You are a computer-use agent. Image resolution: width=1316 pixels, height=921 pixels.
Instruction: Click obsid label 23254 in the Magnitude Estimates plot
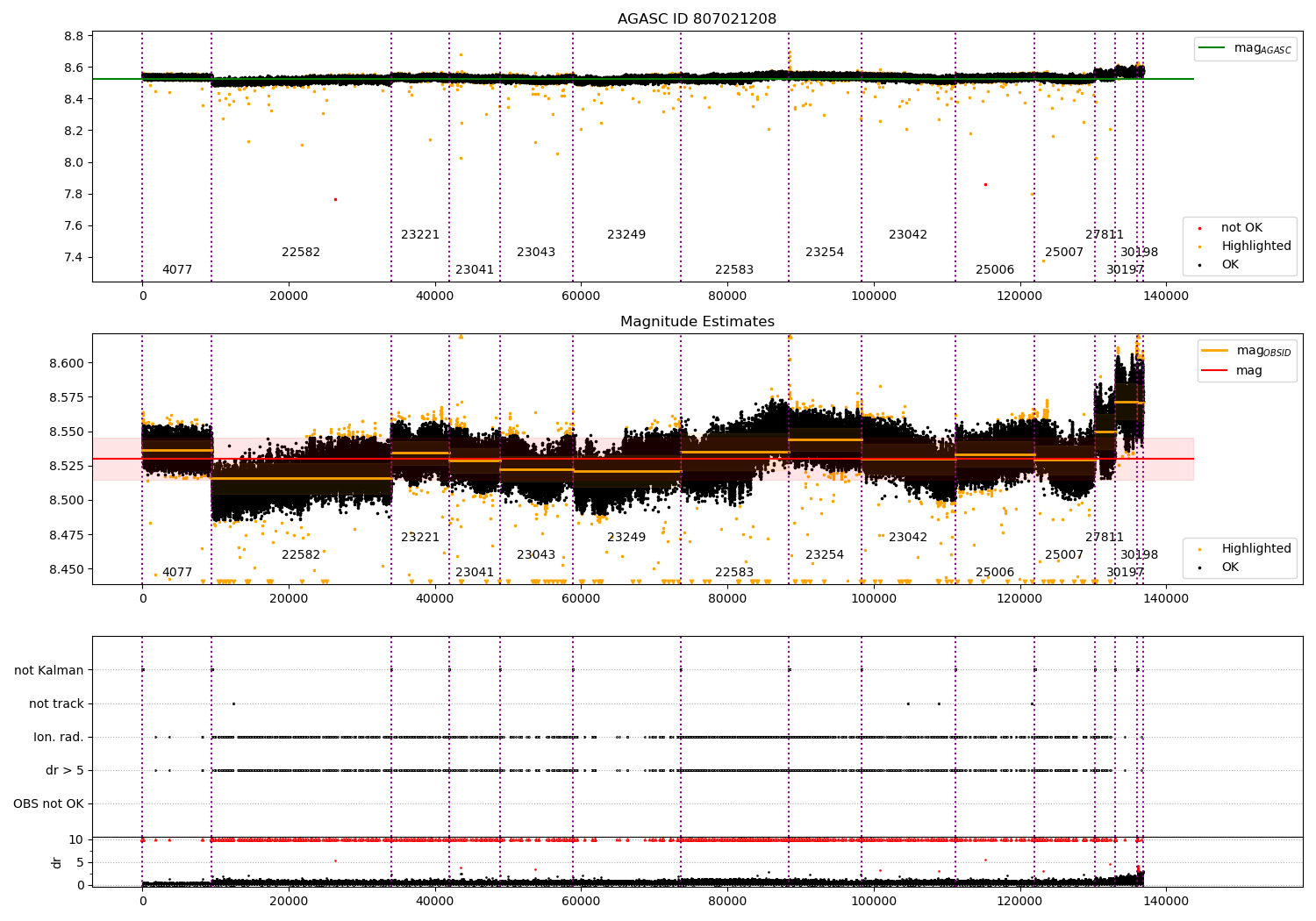tap(825, 555)
